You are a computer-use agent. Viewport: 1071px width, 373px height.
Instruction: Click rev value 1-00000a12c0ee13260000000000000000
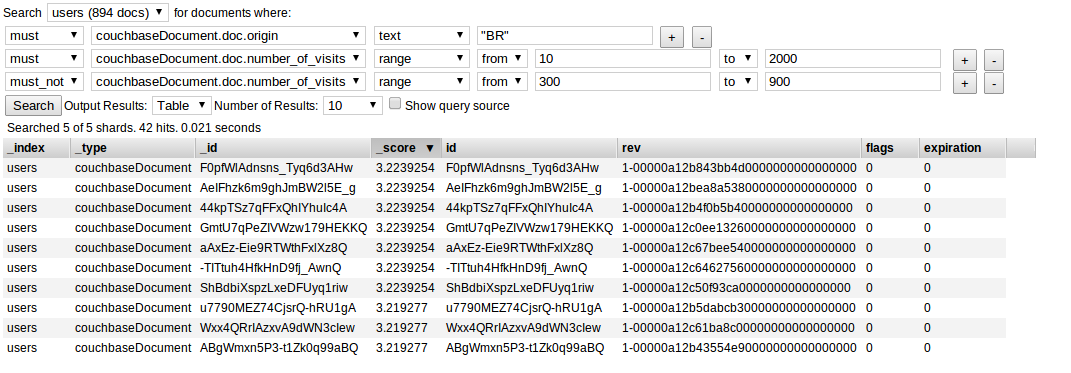point(739,227)
